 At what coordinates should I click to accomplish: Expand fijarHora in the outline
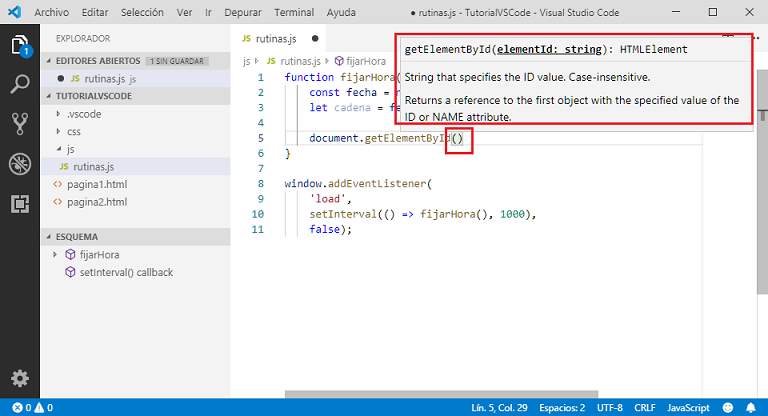coord(55,254)
